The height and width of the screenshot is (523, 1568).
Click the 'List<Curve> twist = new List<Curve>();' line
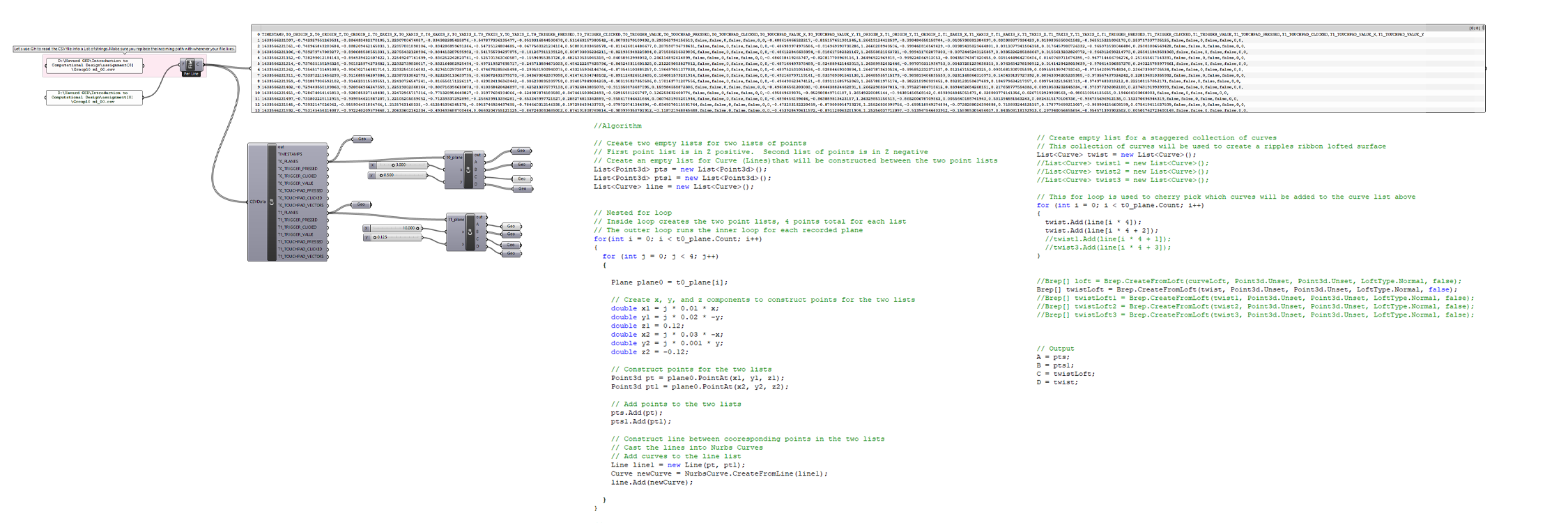[x=1116, y=155]
